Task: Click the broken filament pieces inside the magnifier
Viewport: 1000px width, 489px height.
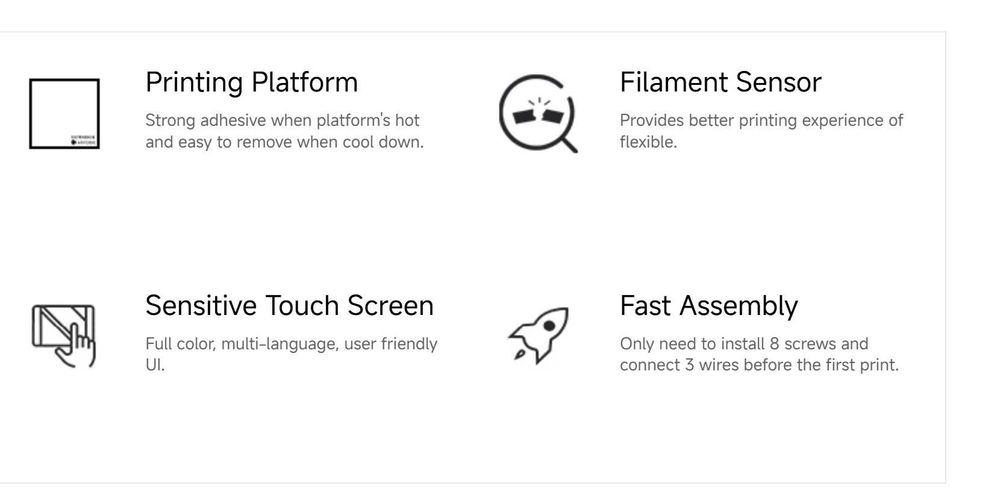Action: 536,113
